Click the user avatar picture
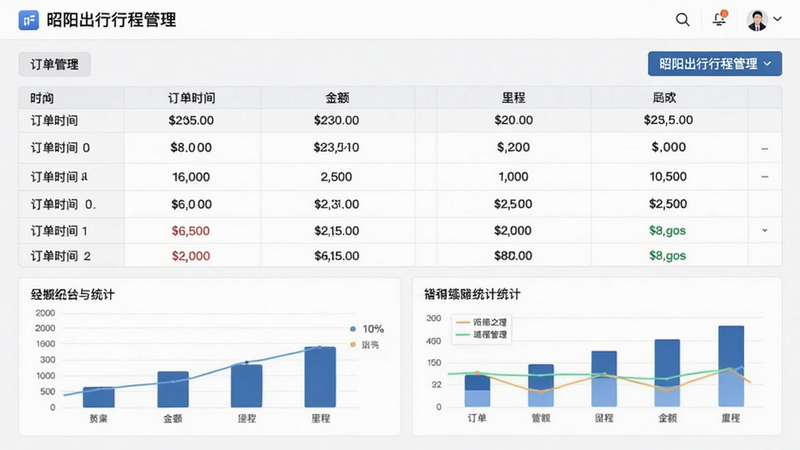This screenshot has width=800, height=450. click(x=757, y=20)
